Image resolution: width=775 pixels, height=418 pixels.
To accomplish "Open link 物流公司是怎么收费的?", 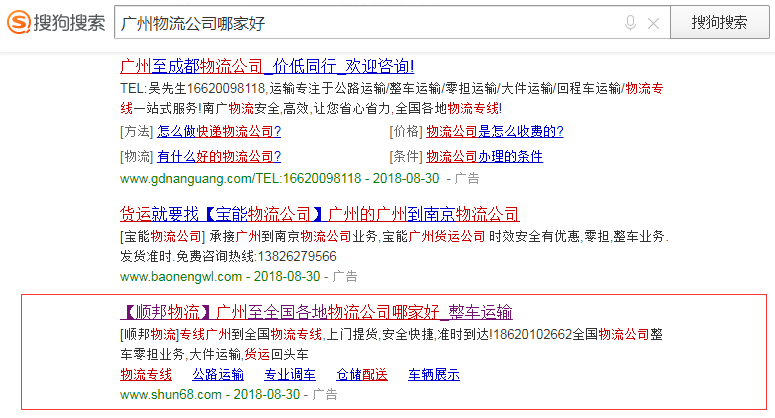I will (495, 131).
